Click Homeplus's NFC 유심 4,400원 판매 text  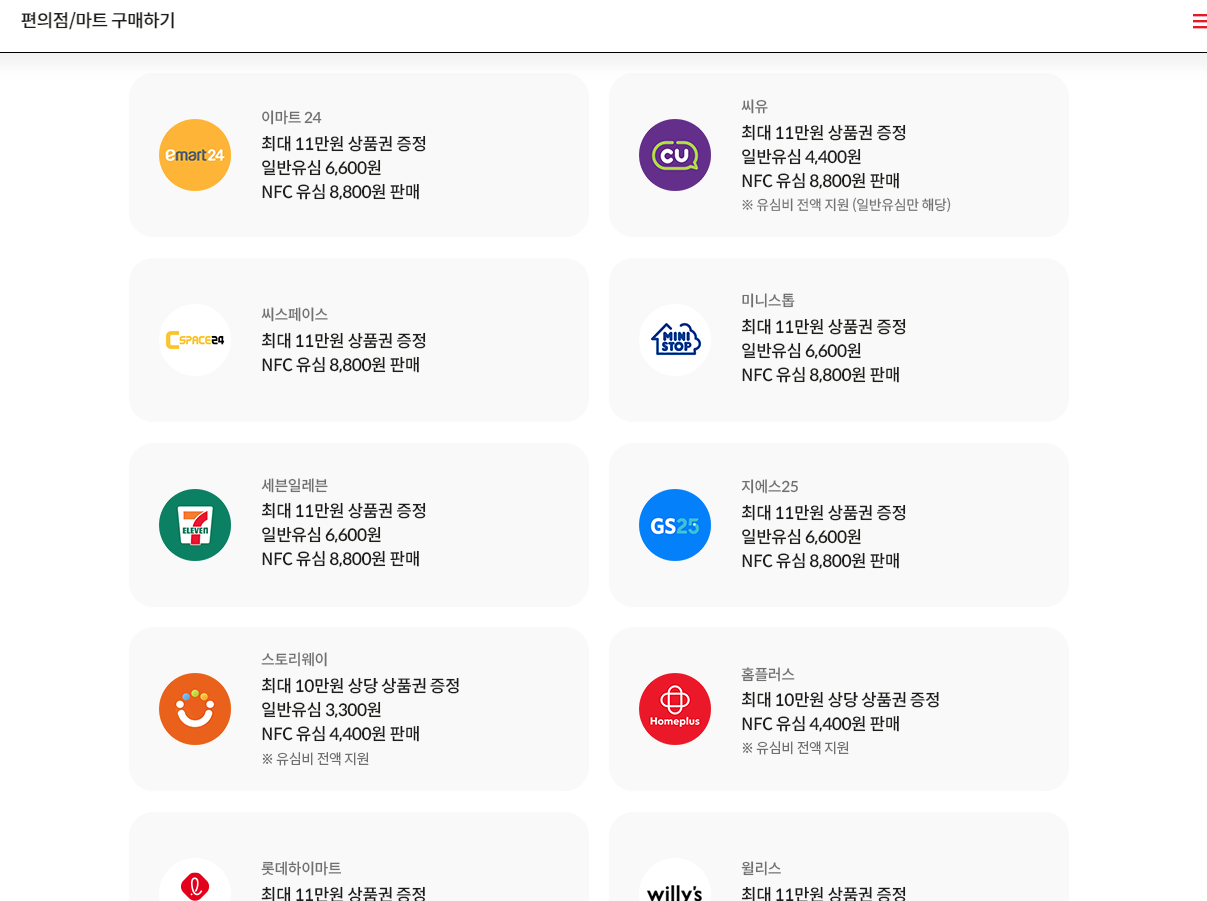(x=821, y=723)
